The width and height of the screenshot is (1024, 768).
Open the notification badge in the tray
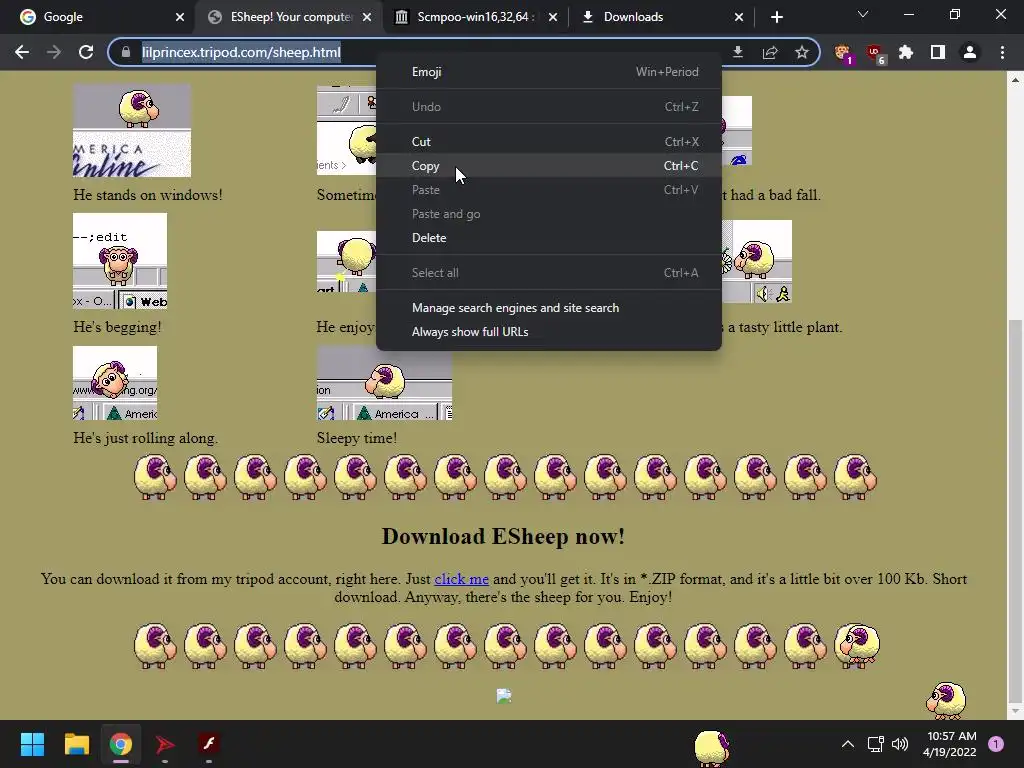coord(996,744)
